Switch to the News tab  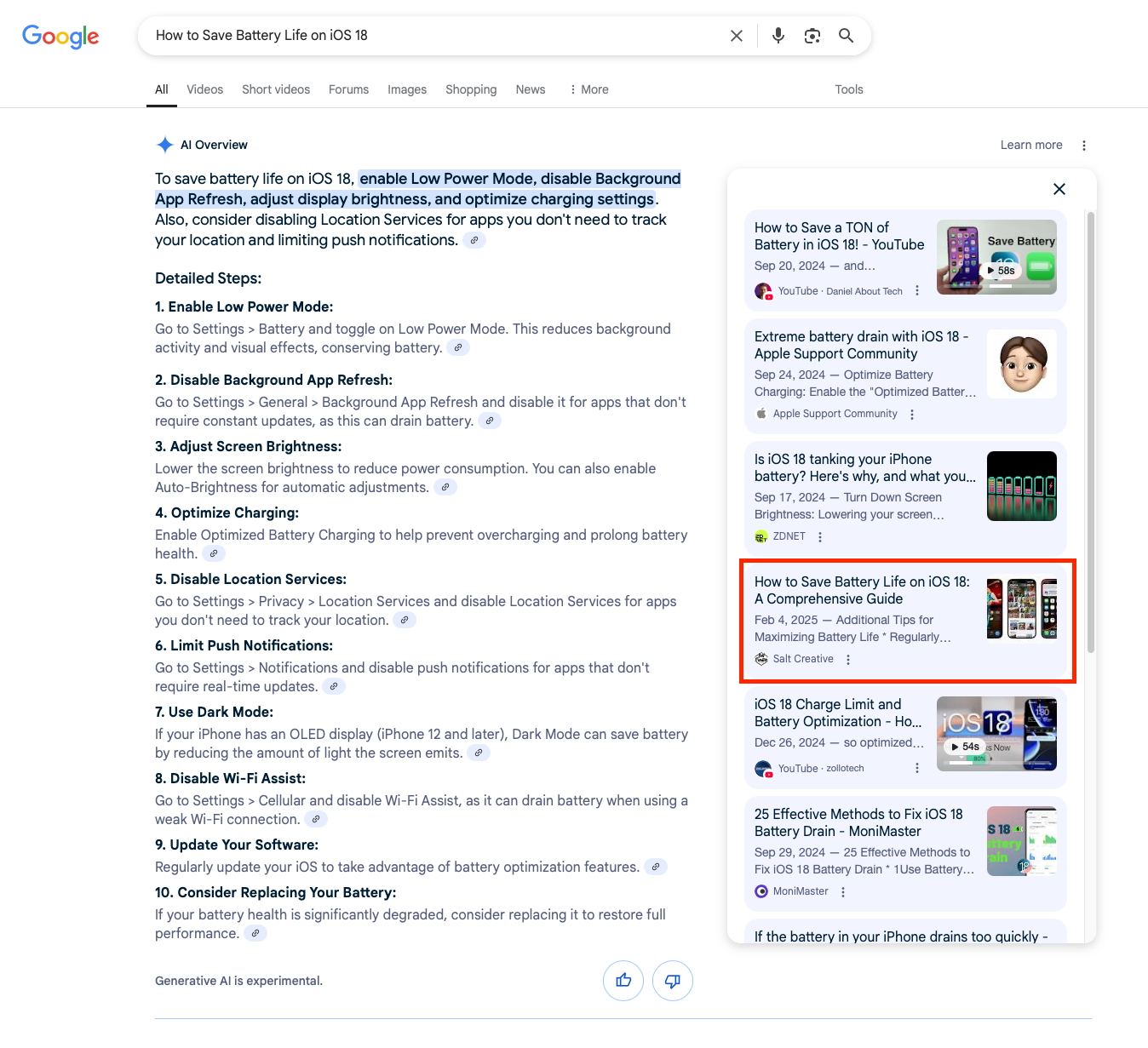point(531,89)
